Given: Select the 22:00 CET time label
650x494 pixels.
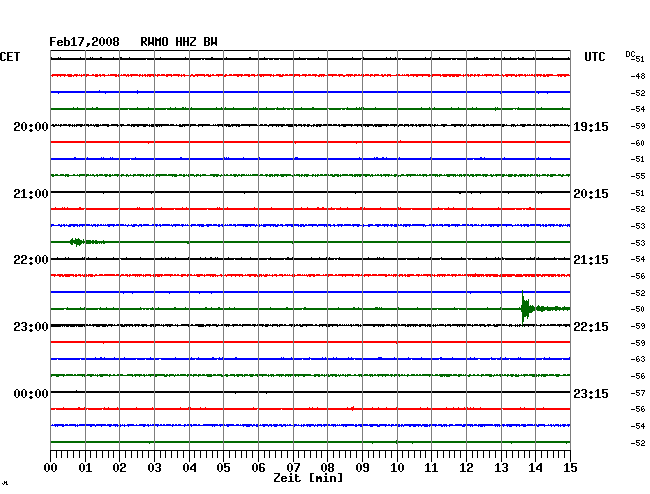Looking at the screenshot, I should (x=31, y=260).
